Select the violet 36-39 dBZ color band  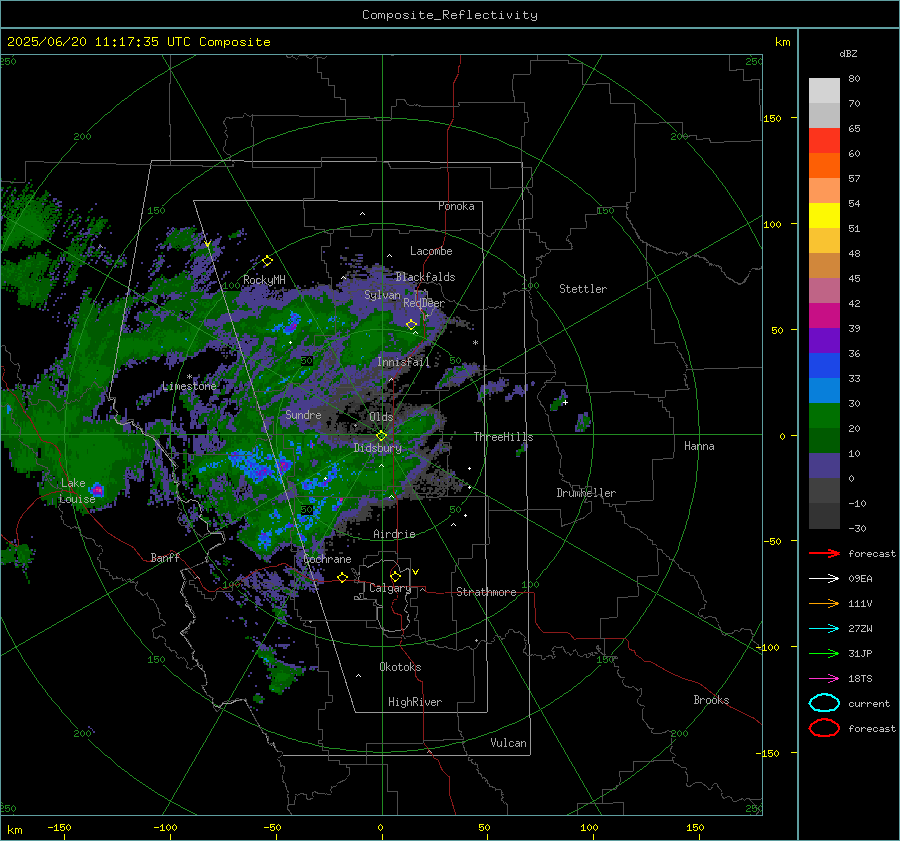tap(824, 341)
